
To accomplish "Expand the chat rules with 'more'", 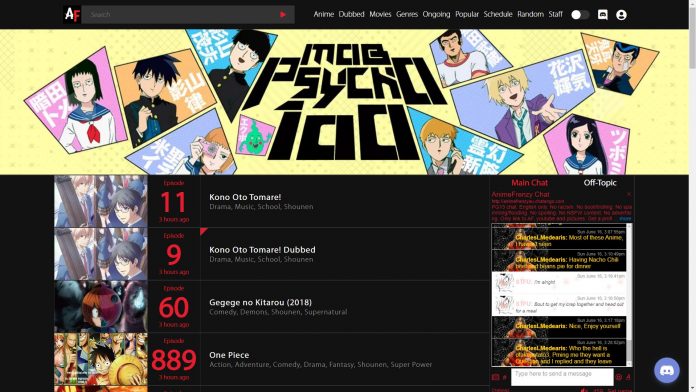I will tap(625, 218).
